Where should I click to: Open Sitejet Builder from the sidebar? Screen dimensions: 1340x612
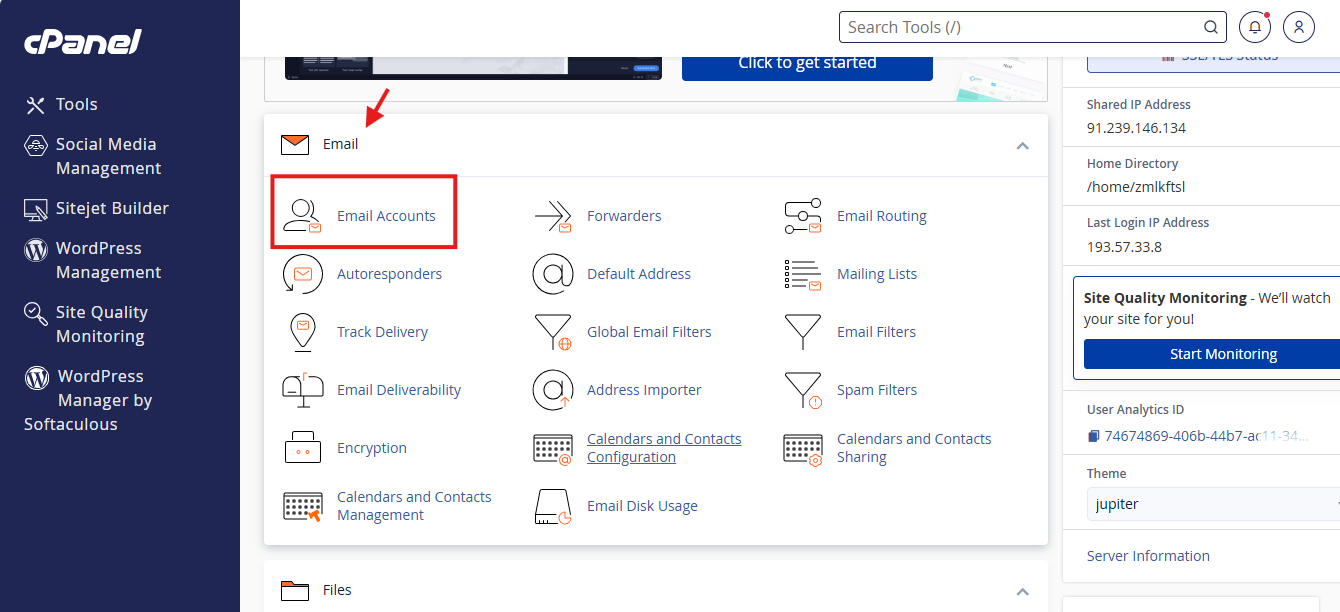[112, 208]
